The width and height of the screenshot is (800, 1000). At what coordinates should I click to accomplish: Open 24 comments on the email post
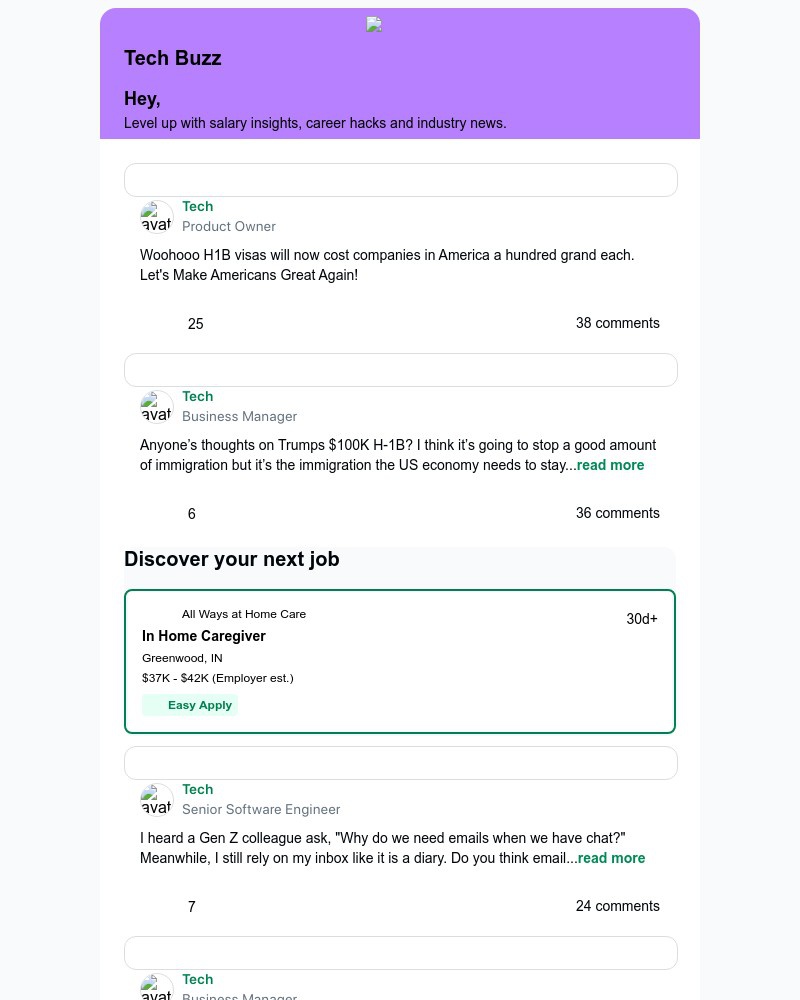pos(617,906)
